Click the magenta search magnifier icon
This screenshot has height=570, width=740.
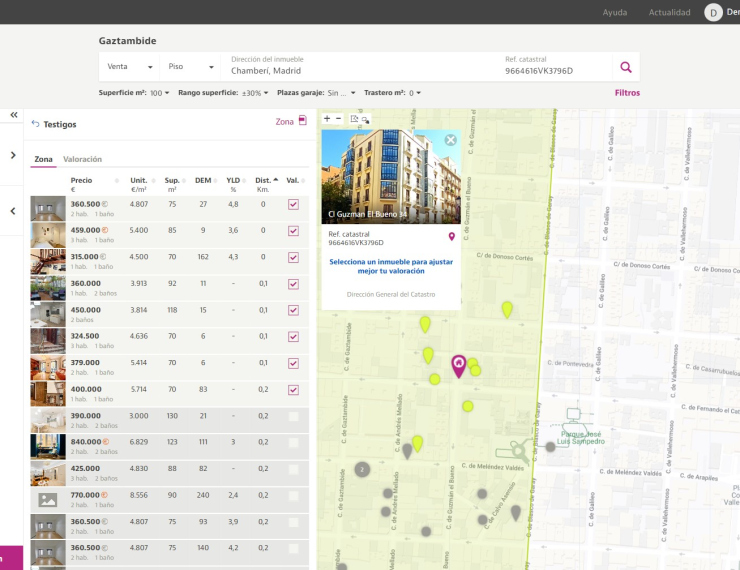pos(626,67)
